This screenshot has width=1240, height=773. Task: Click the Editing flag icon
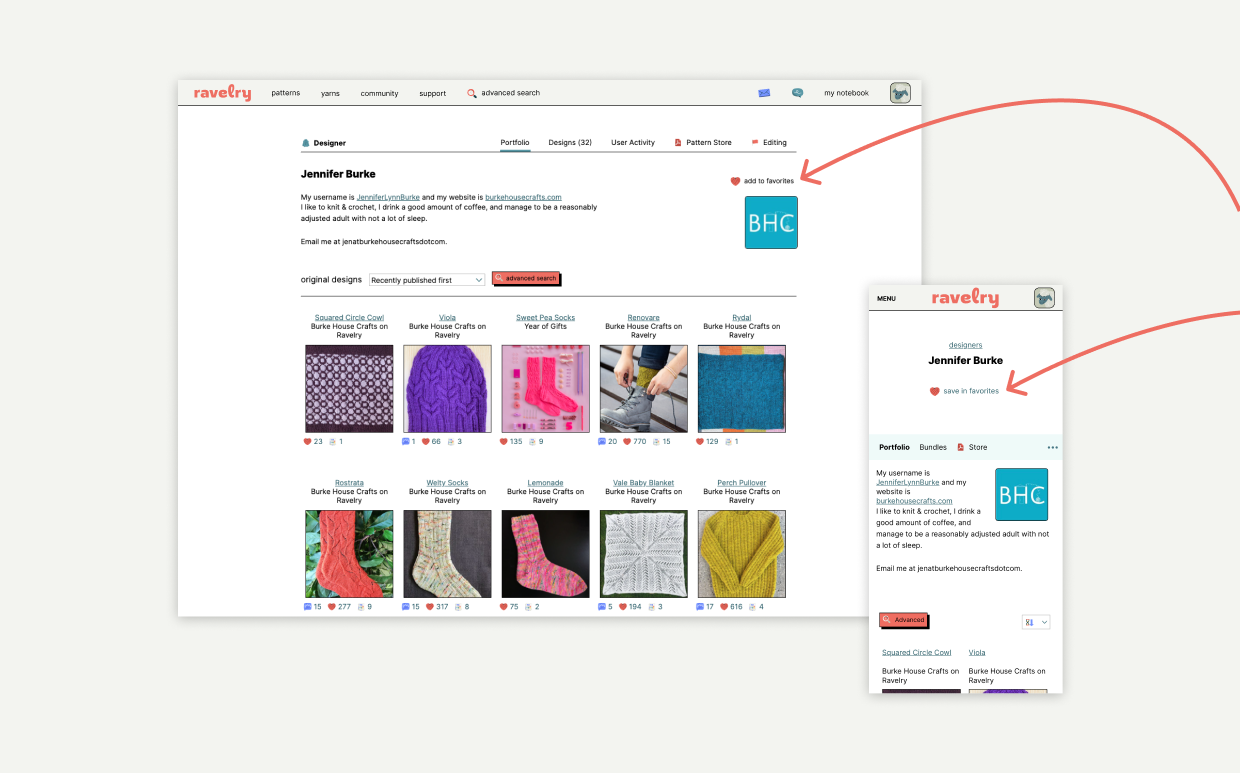755,142
